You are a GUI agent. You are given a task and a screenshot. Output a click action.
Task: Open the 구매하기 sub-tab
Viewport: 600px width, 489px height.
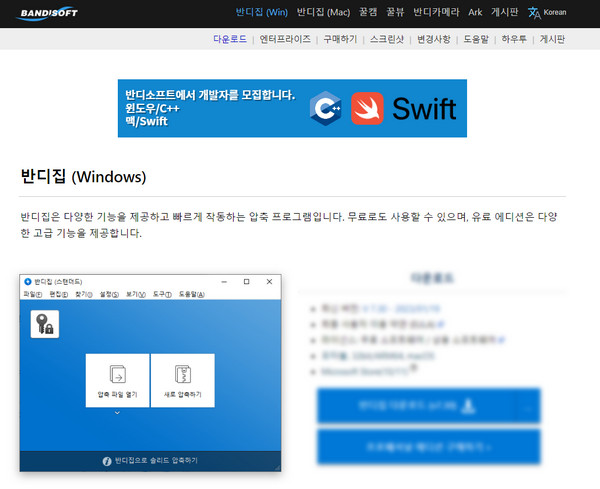click(340, 39)
